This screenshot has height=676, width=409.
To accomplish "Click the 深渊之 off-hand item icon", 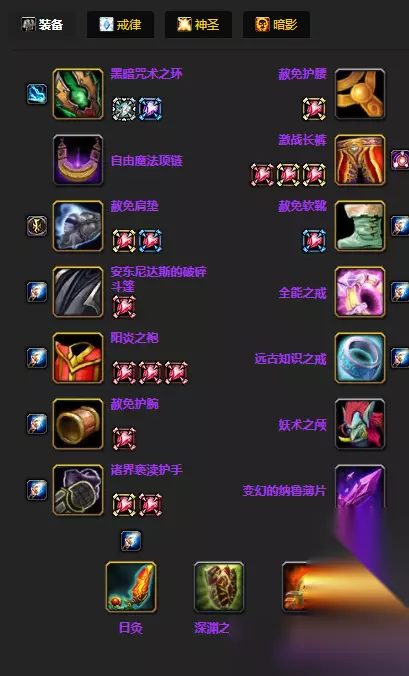I will 219,587.
